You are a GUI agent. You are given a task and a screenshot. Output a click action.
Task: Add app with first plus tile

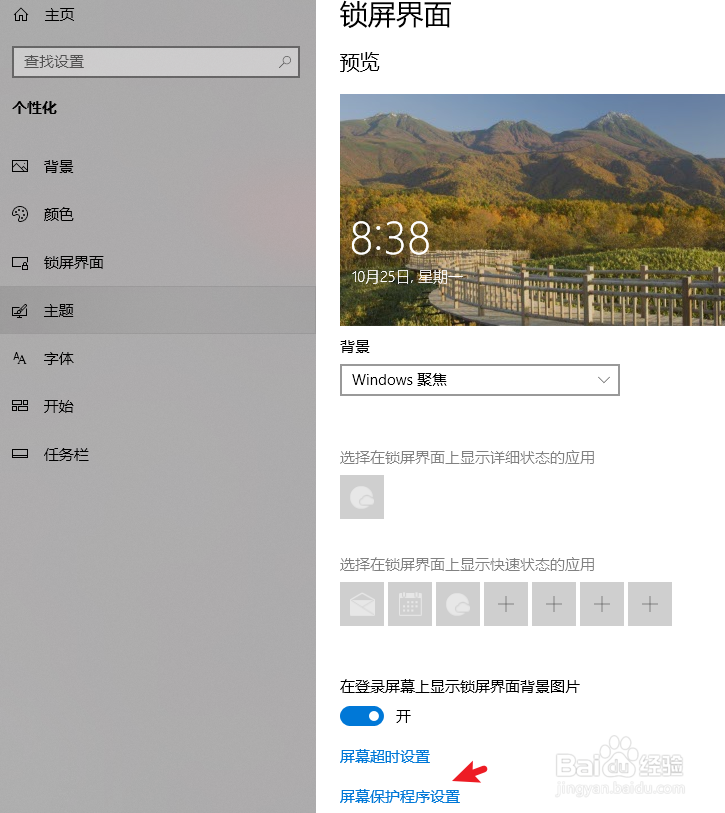(506, 604)
